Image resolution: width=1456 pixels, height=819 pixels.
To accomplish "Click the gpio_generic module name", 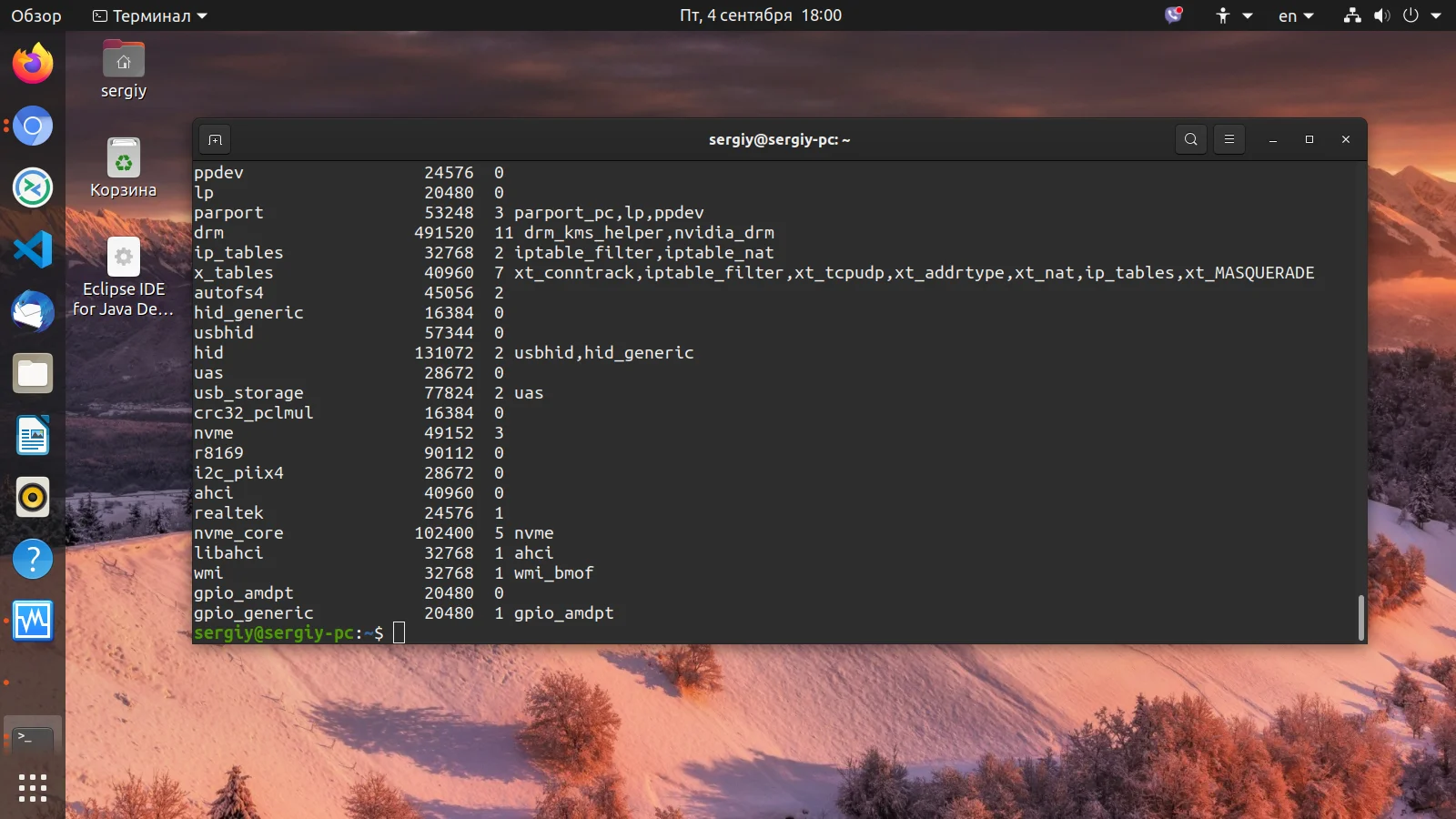I will (254, 613).
